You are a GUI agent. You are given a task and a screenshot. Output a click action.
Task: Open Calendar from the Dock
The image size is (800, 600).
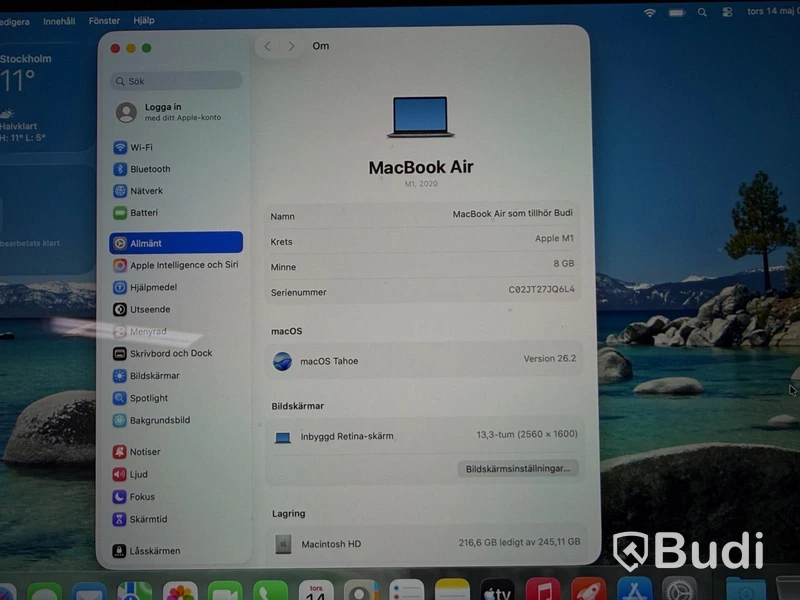pyautogui.click(x=316, y=591)
